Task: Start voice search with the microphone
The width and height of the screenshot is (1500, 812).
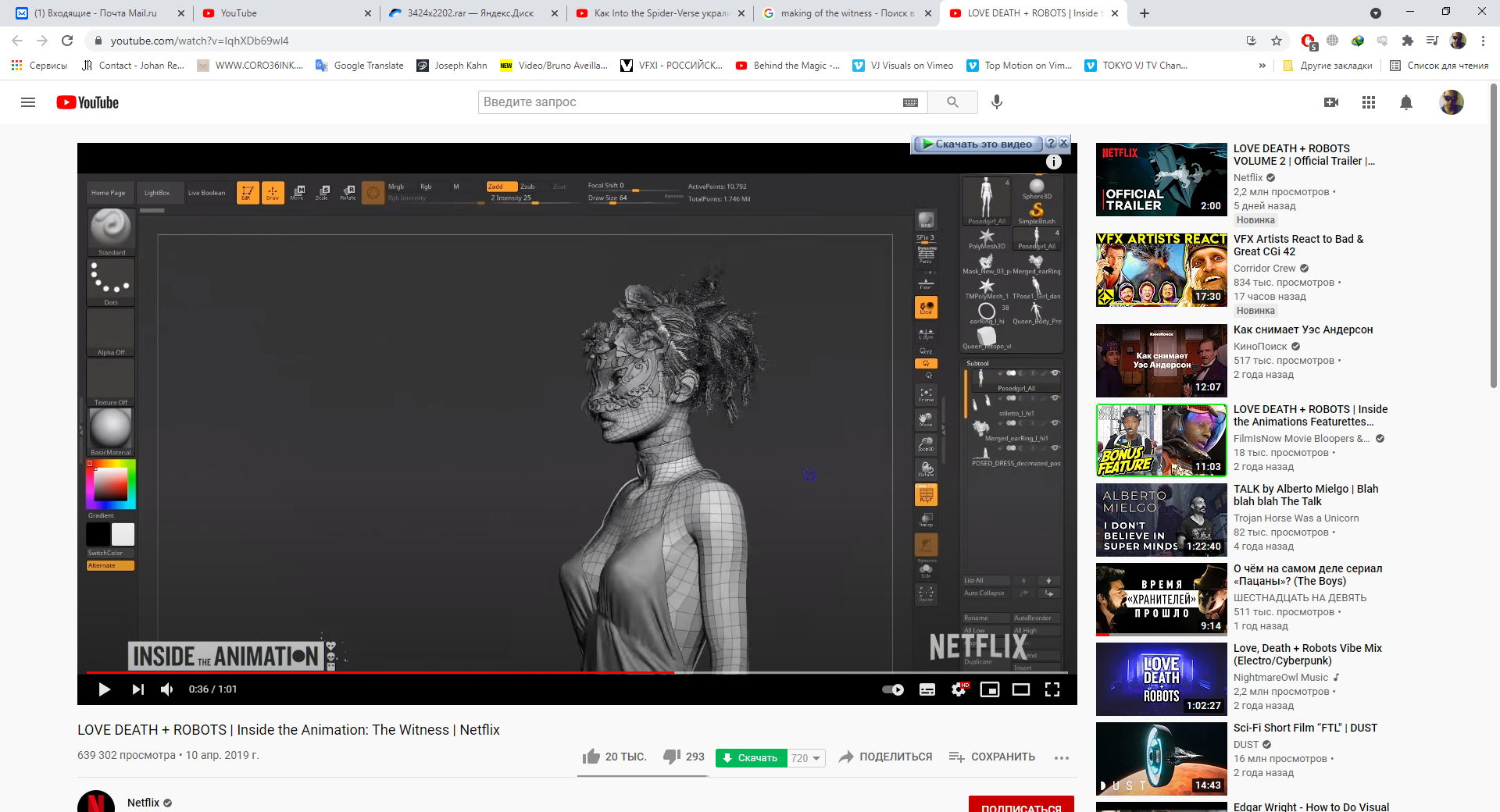Action: (x=997, y=102)
